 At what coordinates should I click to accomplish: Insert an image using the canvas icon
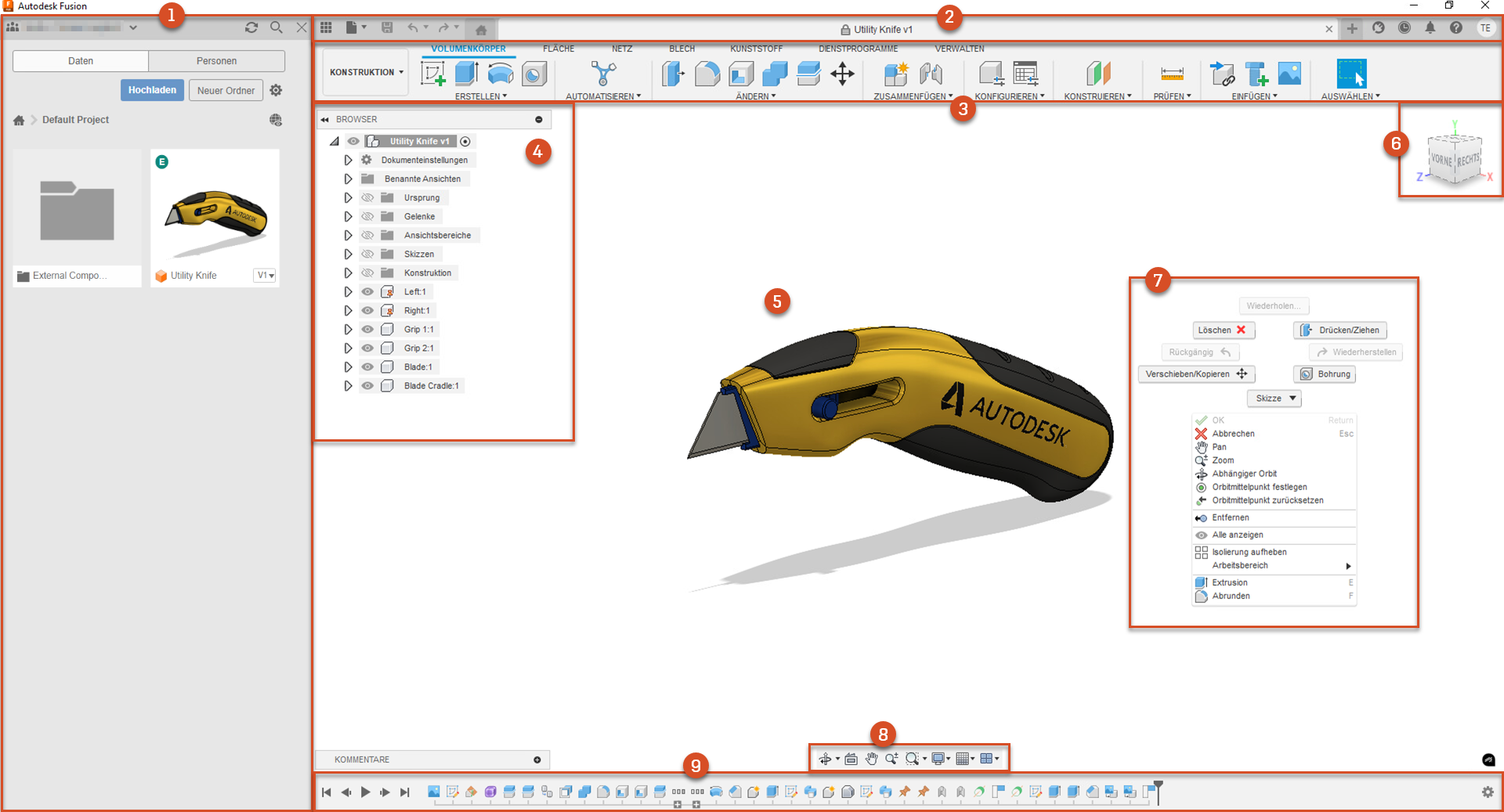coord(1289,74)
